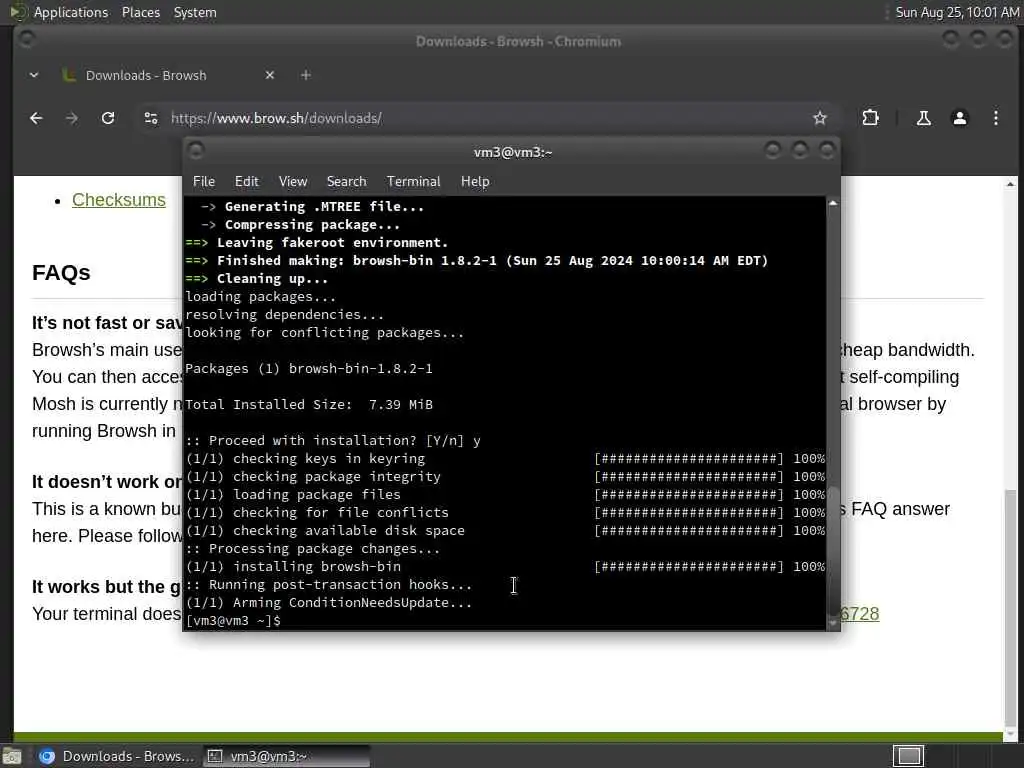Click the terminal scrollbar thumb
This screenshot has height=768, width=1024.
pyautogui.click(x=833, y=551)
